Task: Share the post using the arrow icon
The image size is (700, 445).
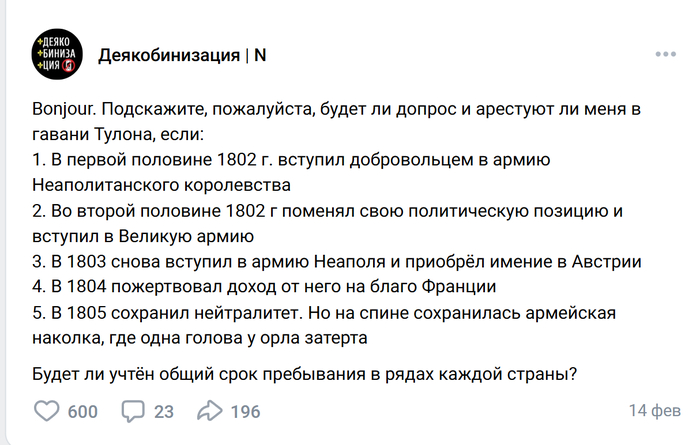Action: (210, 411)
